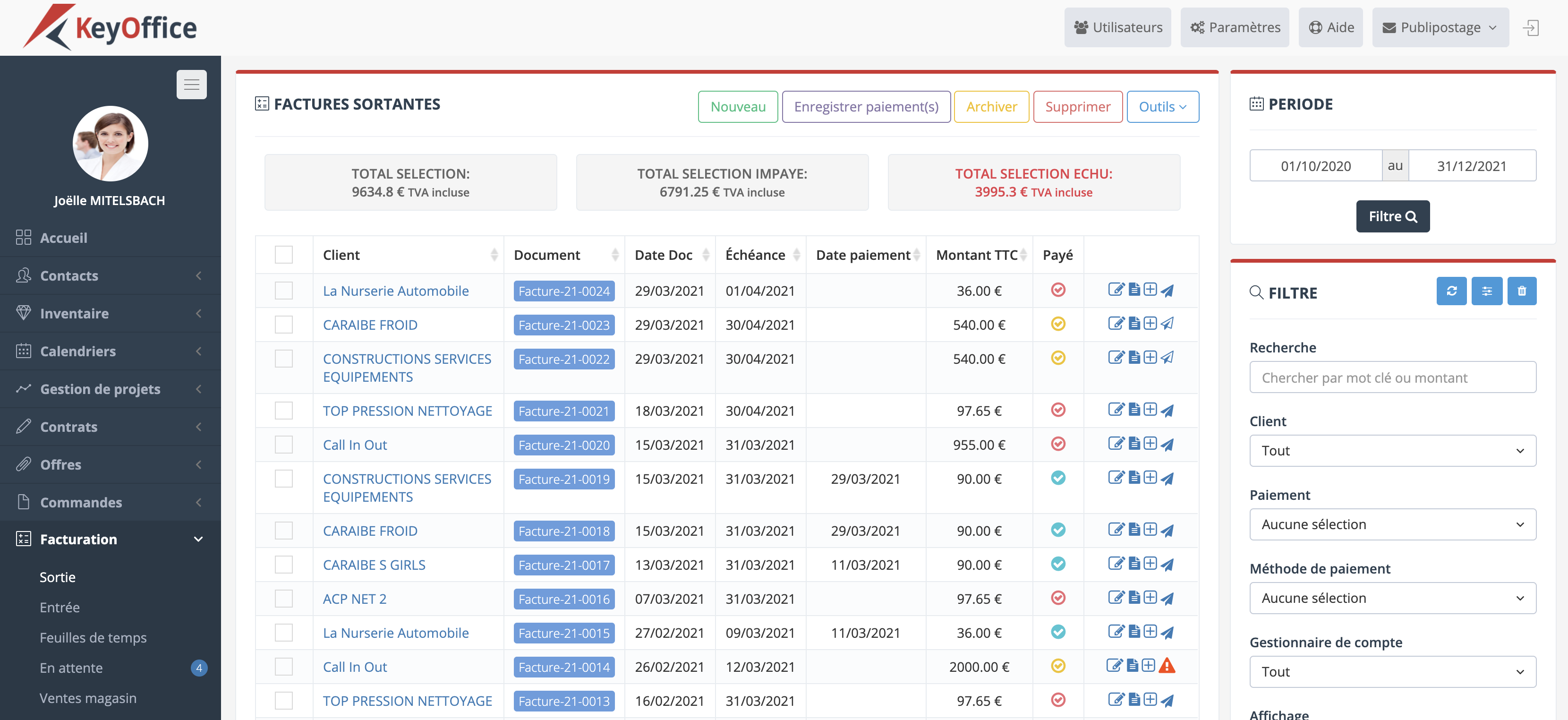
Task: Click the Recherche keyword input field
Action: (1392, 377)
